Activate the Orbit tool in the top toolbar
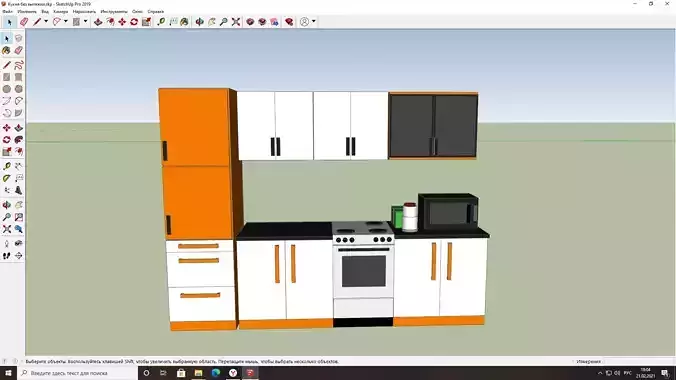The width and height of the screenshot is (676, 380). pos(200,22)
